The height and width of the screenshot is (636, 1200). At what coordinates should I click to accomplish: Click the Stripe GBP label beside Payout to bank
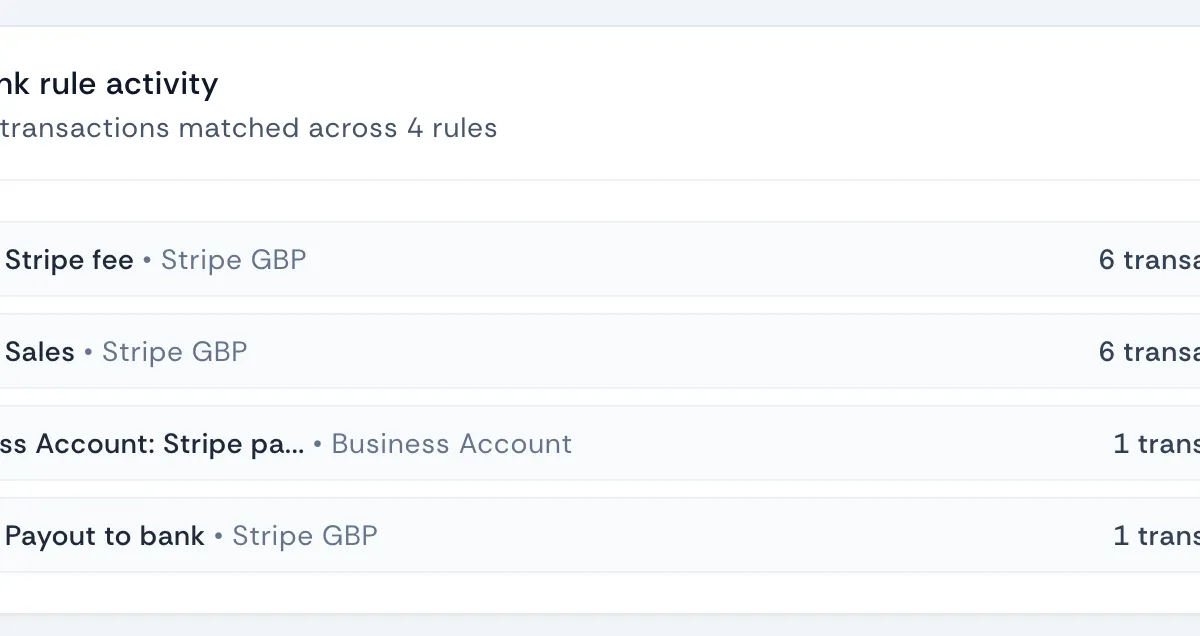(304, 535)
